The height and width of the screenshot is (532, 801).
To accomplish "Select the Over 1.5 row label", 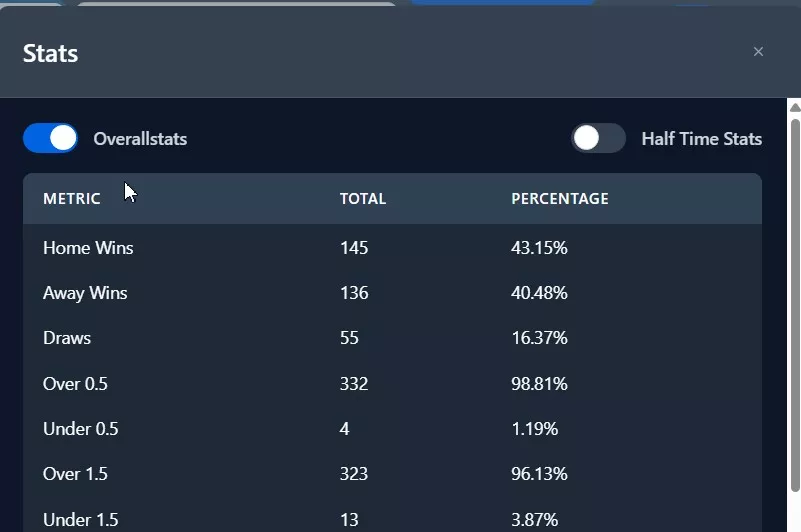I will coord(75,474).
